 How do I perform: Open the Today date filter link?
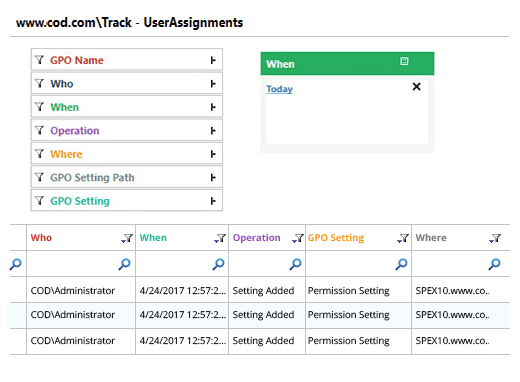click(279, 89)
